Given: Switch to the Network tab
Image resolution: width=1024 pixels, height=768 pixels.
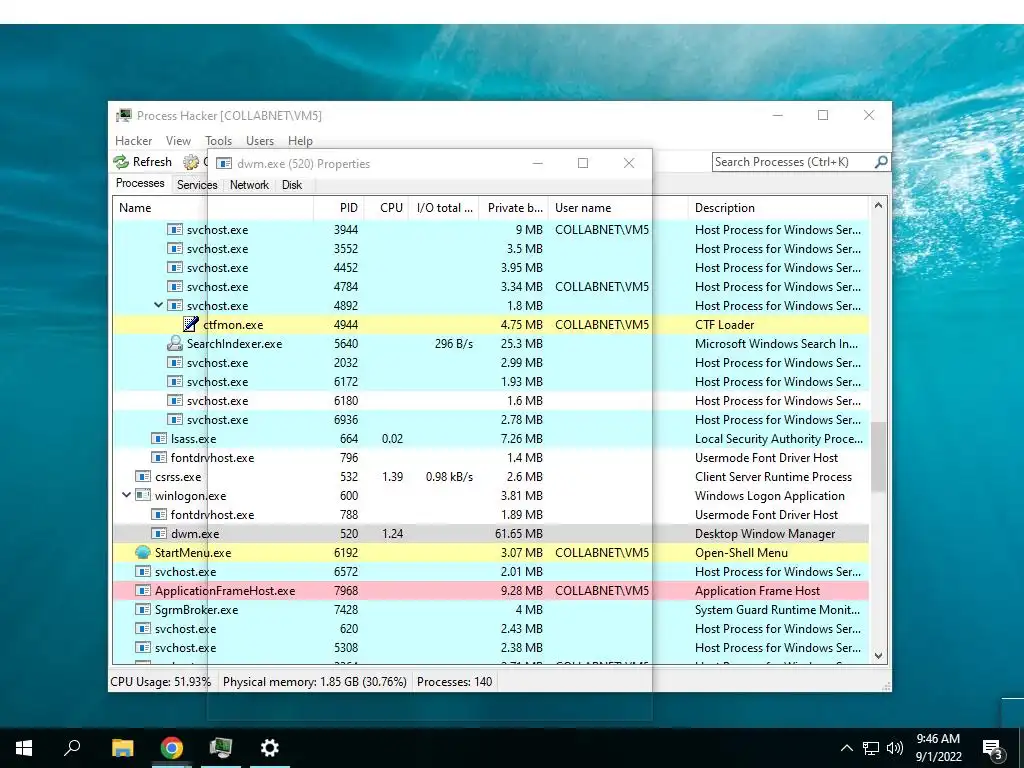Looking at the screenshot, I should tap(249, 185).
